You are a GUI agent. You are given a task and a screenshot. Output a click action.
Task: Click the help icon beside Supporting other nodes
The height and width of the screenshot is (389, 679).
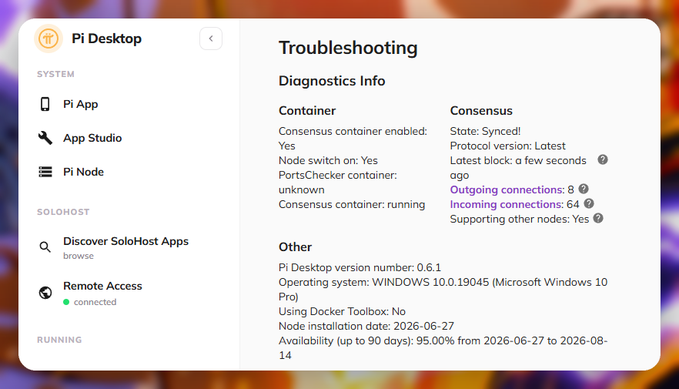click(x=598, y=218)
